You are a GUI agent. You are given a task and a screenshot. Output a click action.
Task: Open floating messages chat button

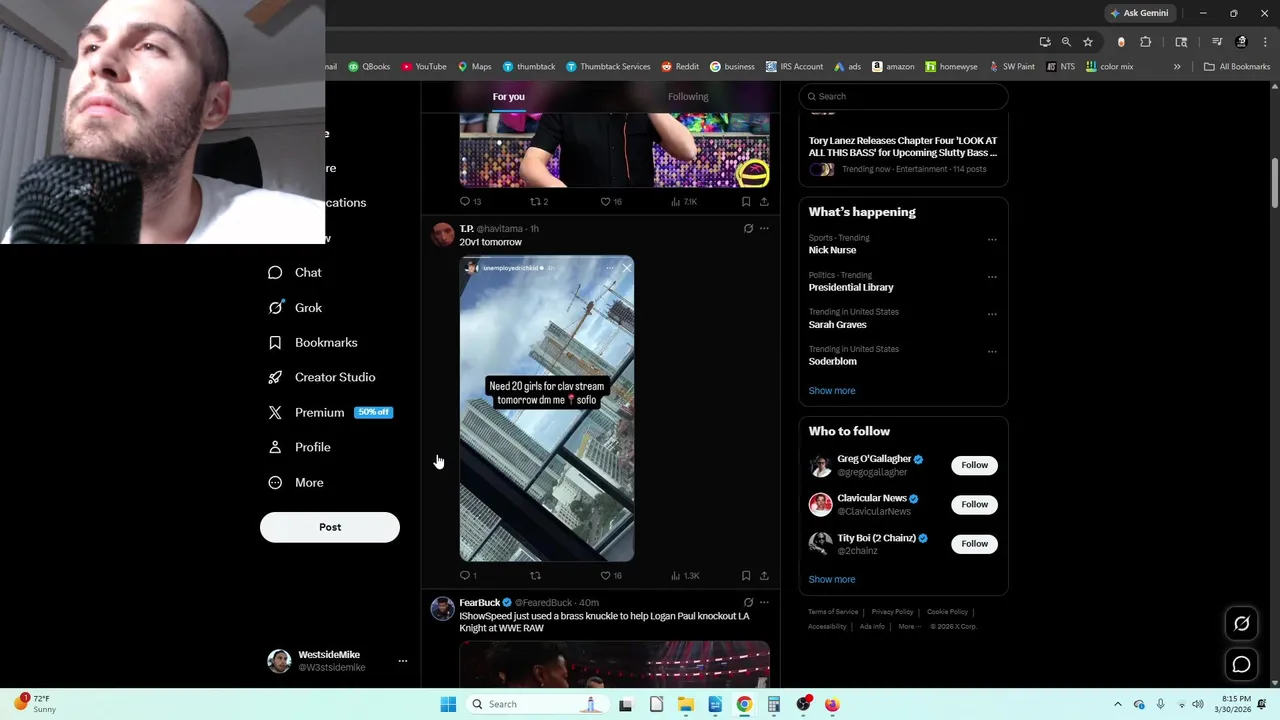[x=1241, y=664]
